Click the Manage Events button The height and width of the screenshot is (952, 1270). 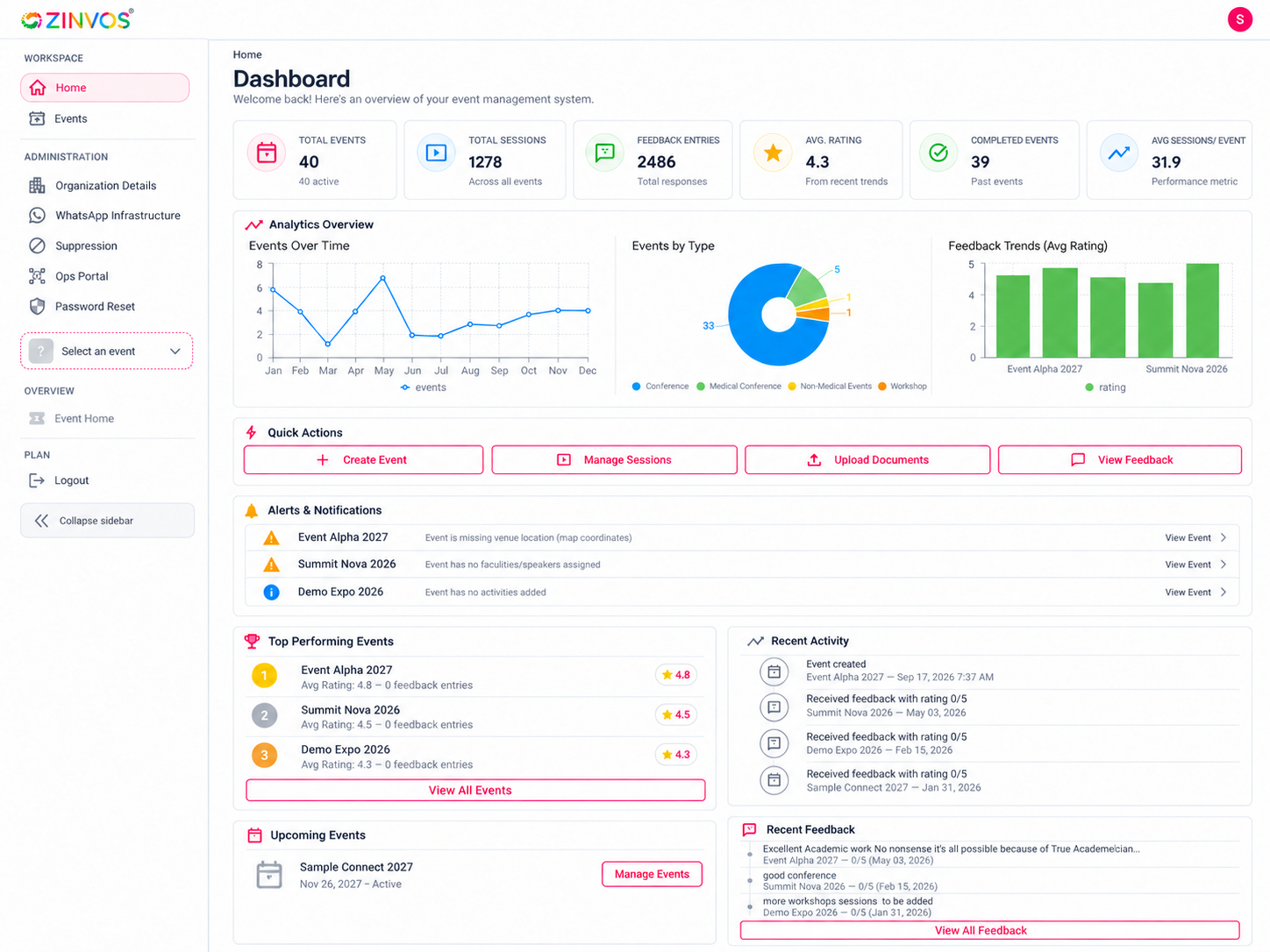coord(652,874)
